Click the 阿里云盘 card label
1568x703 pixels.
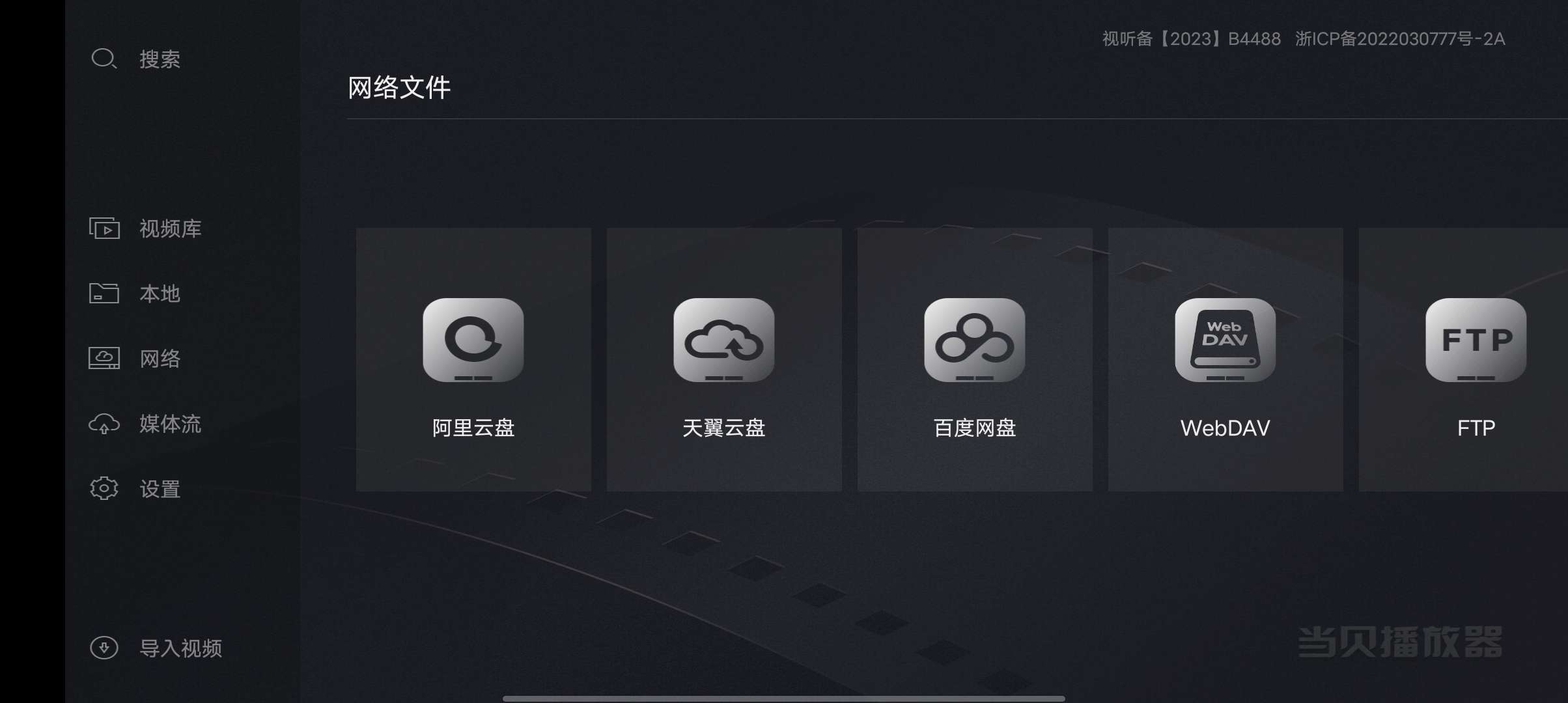click(473, 428)
